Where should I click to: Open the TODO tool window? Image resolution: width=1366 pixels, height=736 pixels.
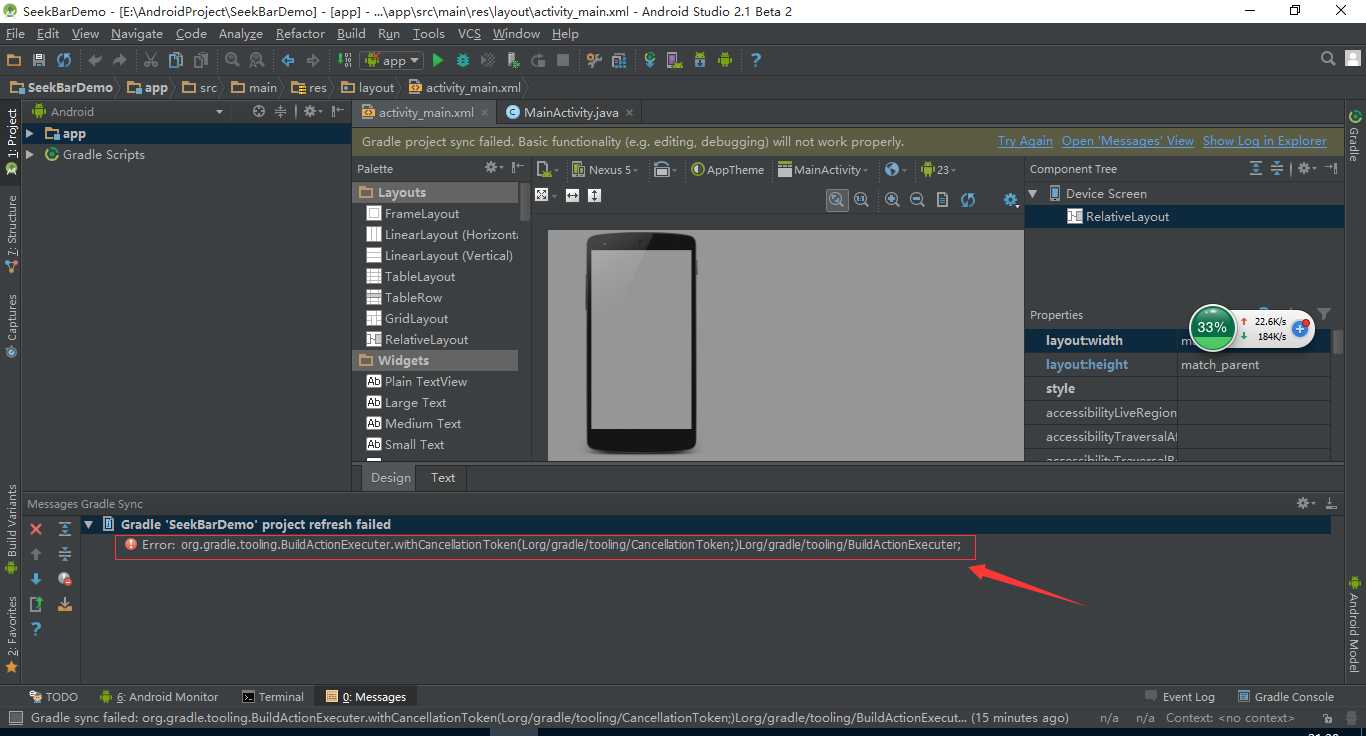[x=53, y=697]
